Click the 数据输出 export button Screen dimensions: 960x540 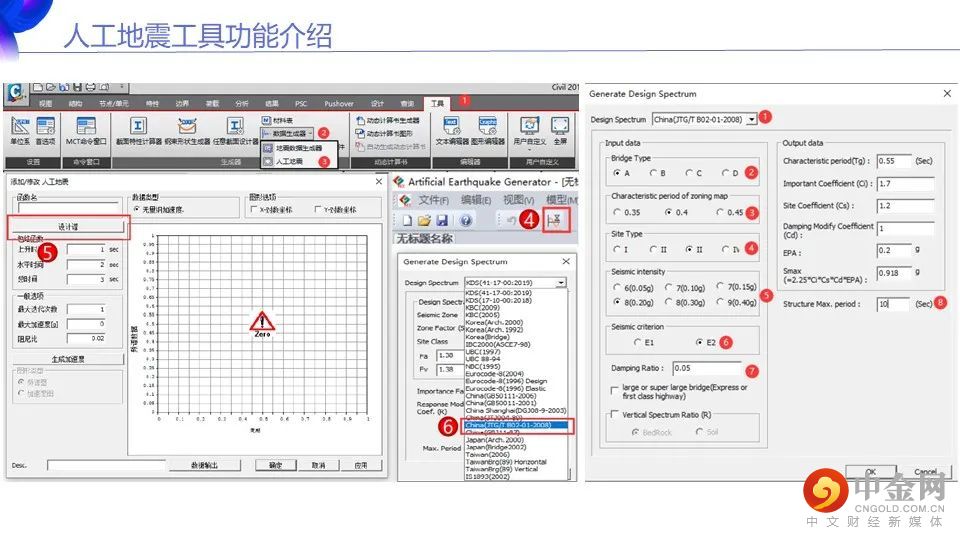pyautogui.click(x=204, y=465)
